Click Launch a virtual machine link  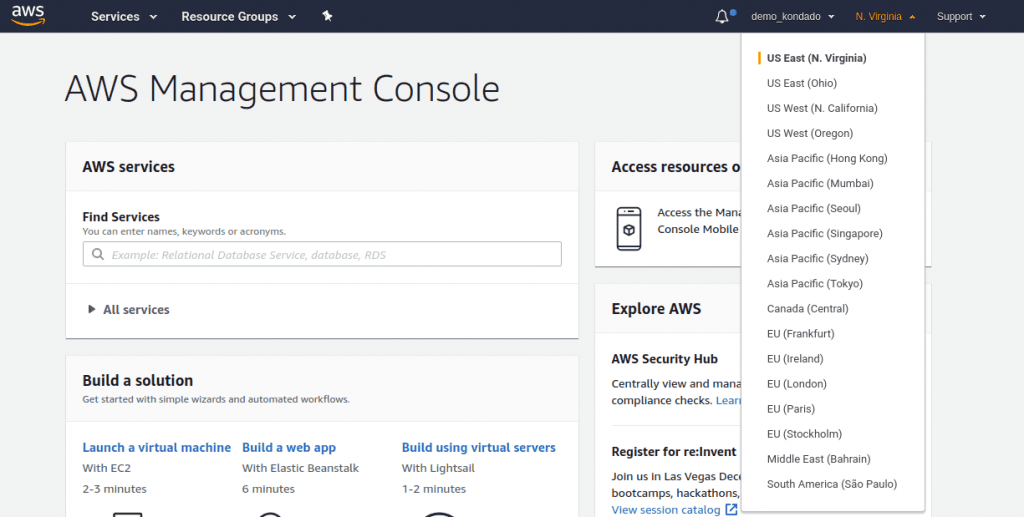pyautogui.click(x=156, y=448)
